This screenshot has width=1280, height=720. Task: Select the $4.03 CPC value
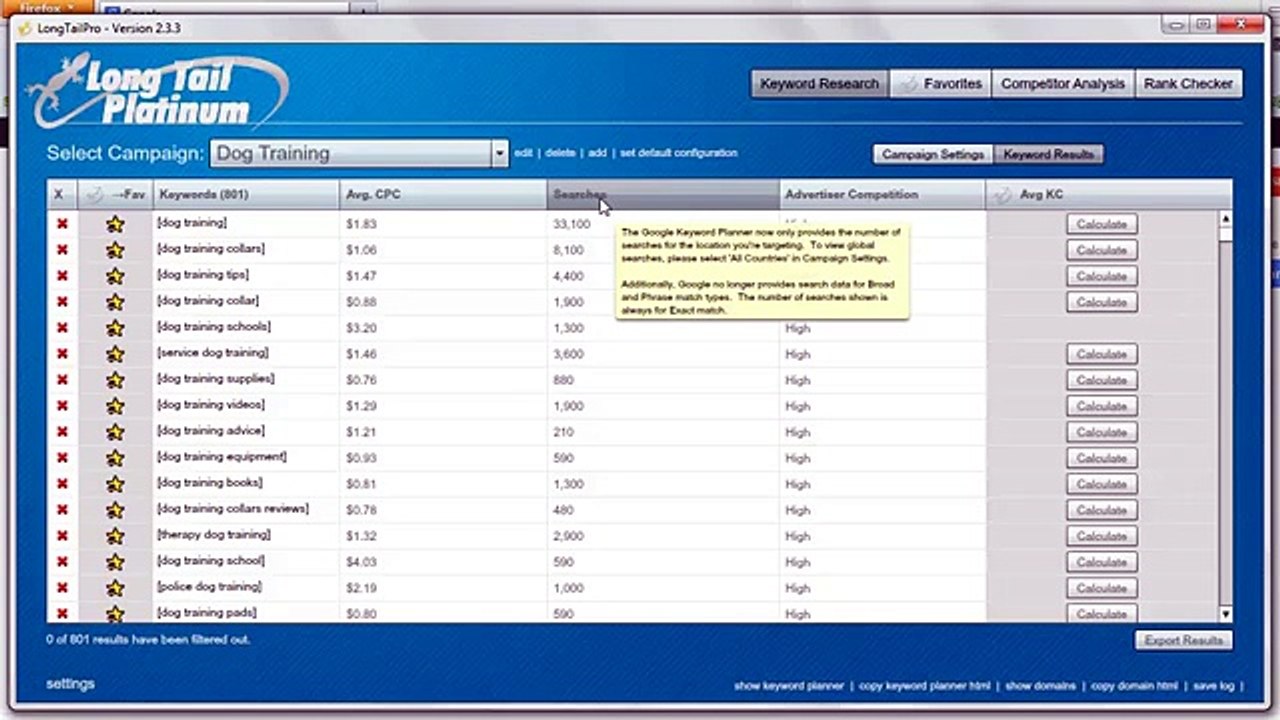click(361, 562)
